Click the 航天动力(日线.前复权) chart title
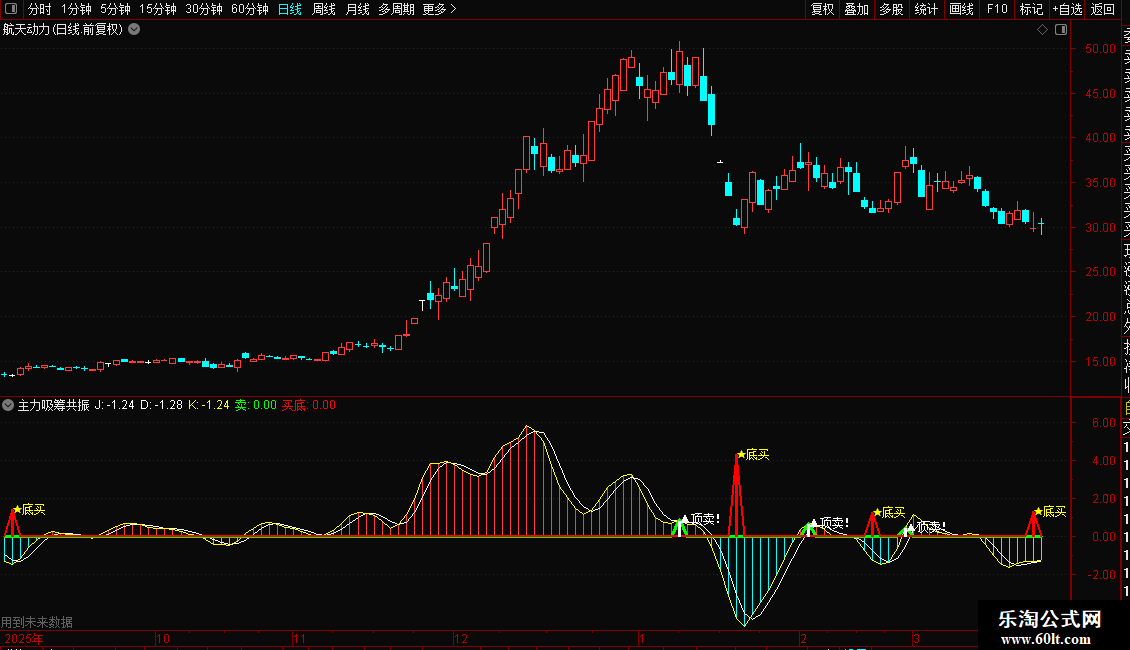Image resolution: width=1130 pixels, height=650 pixels. [63, 30]
